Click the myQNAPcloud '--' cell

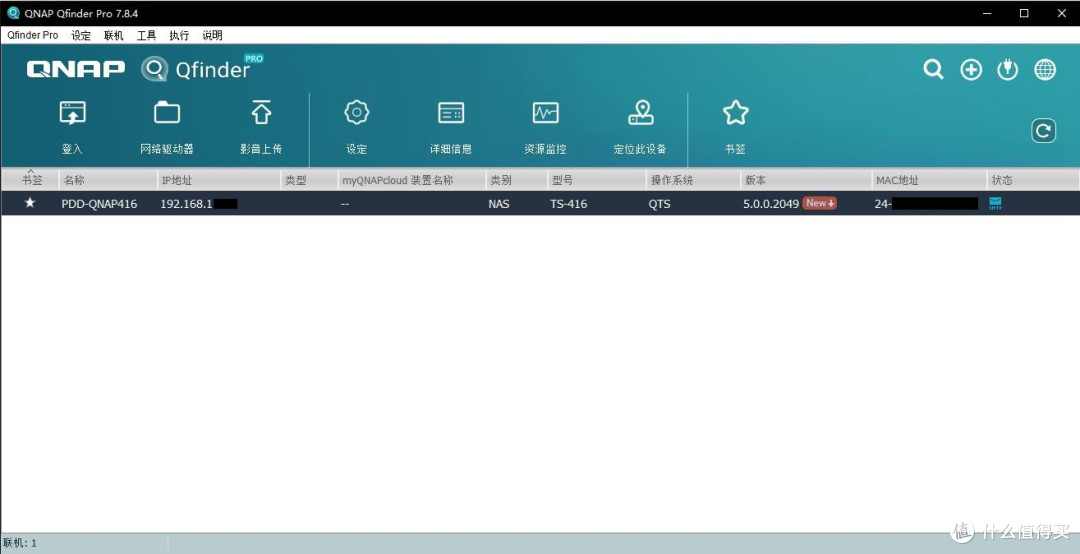pos(344,204)
